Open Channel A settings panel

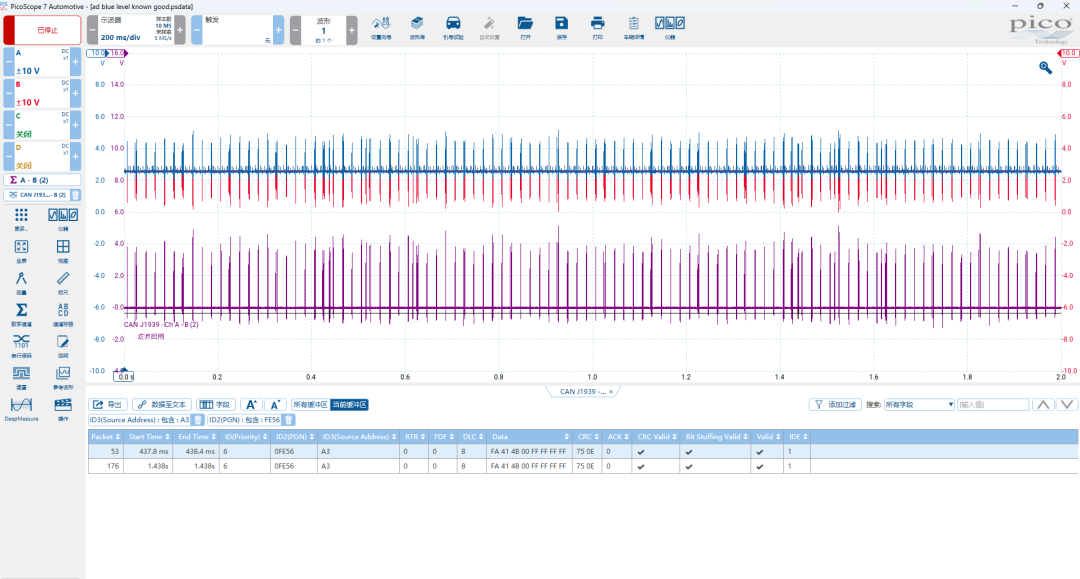41,62
